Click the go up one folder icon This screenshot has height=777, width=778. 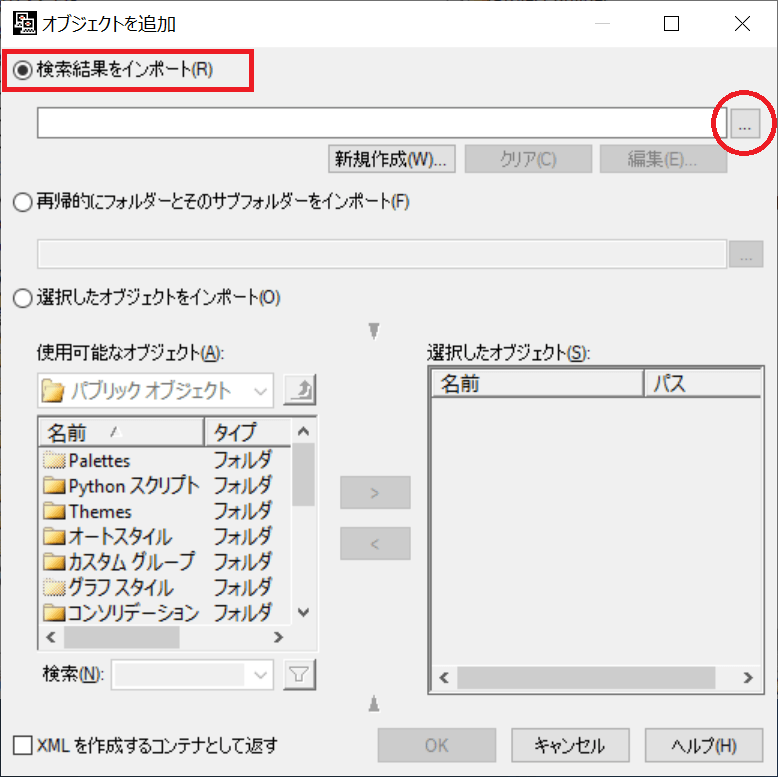300,390
